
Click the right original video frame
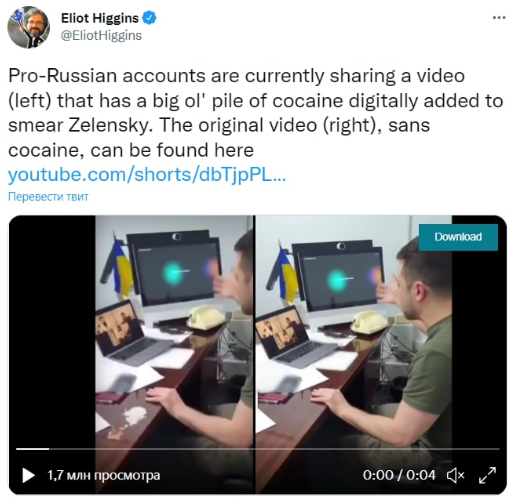(x=354, y=332)
